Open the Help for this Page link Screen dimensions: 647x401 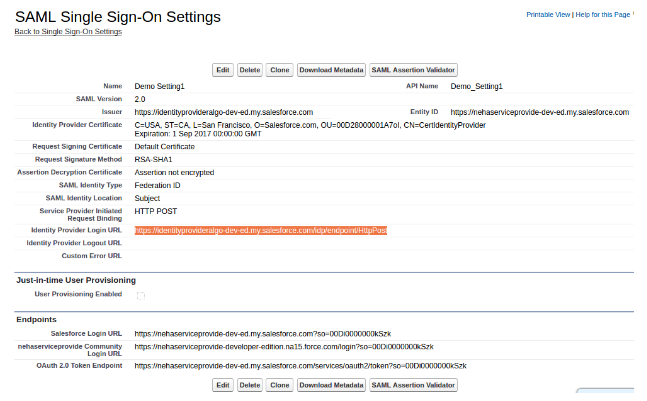point(603,14)
